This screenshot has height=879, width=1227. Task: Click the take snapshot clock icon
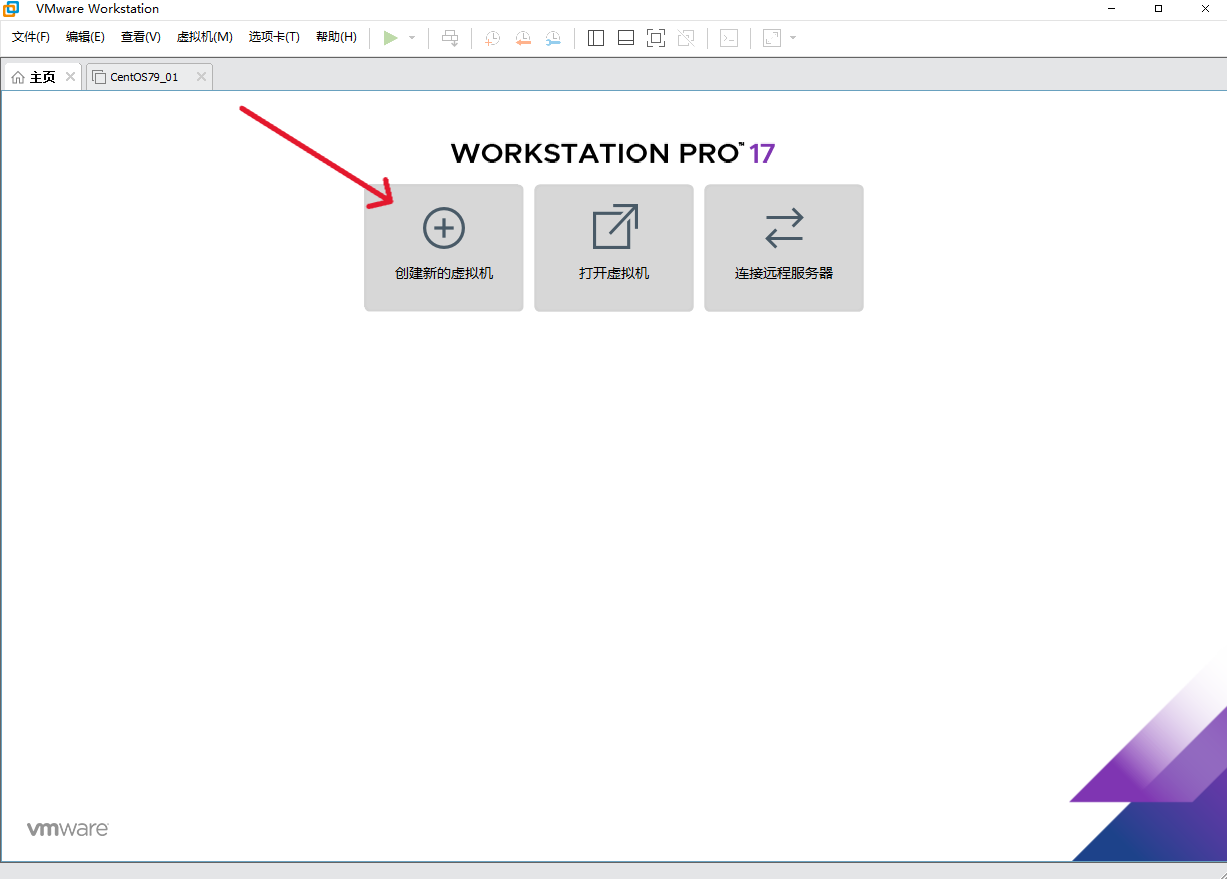coord(492,38)
